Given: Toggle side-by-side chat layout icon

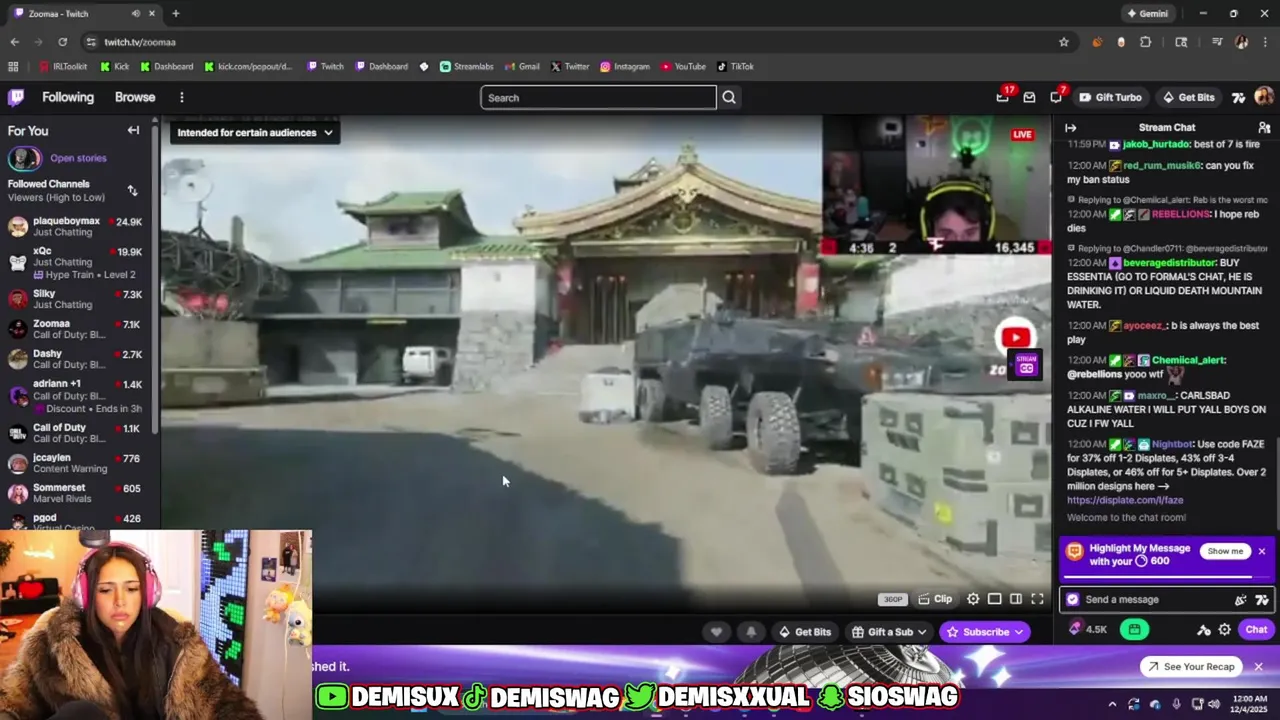Looking at the screenshot, I should (1016, 599).
